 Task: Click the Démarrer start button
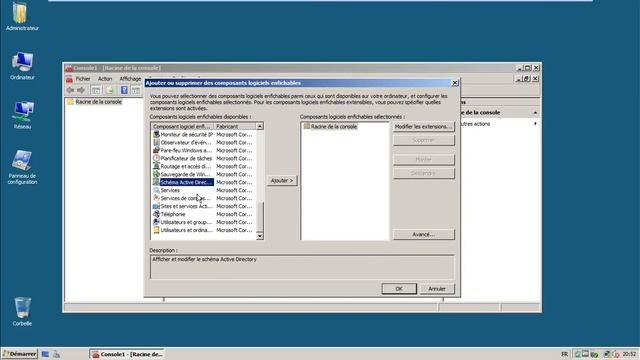click(x=20, y=354)
